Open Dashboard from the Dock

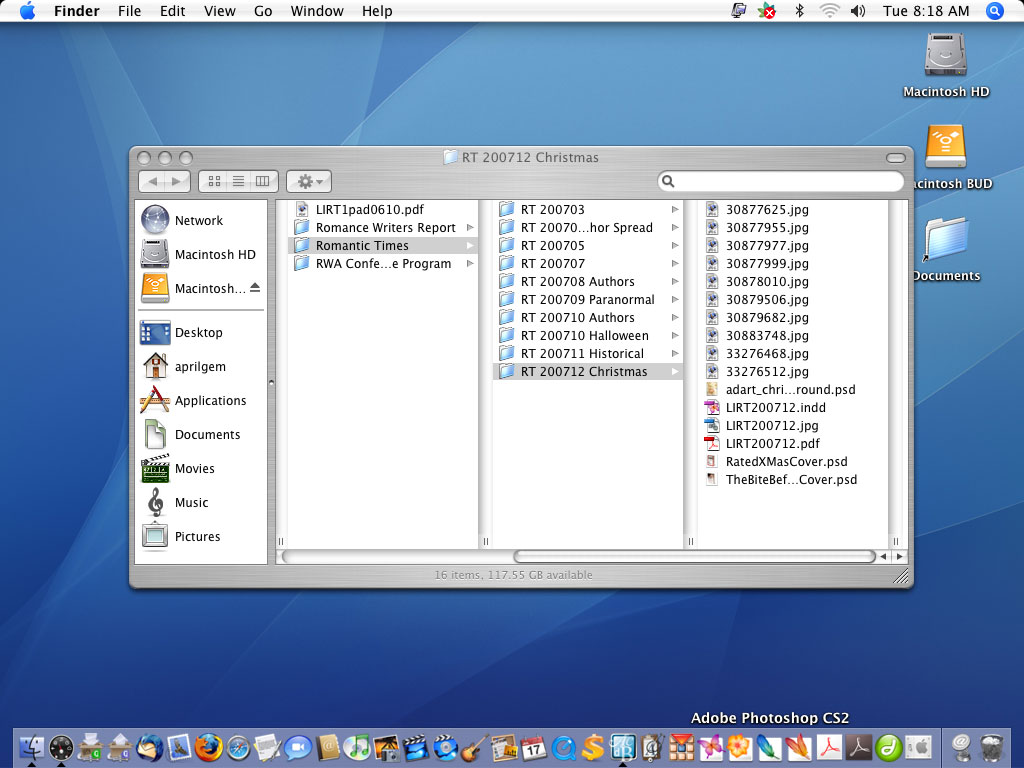[x=61, y=747]
